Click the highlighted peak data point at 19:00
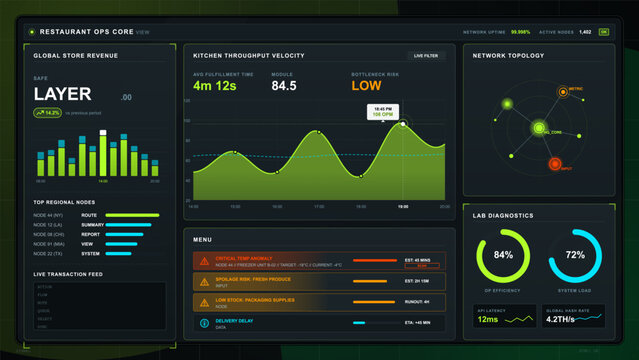This screenshot has width=639, height=360. 403,124
